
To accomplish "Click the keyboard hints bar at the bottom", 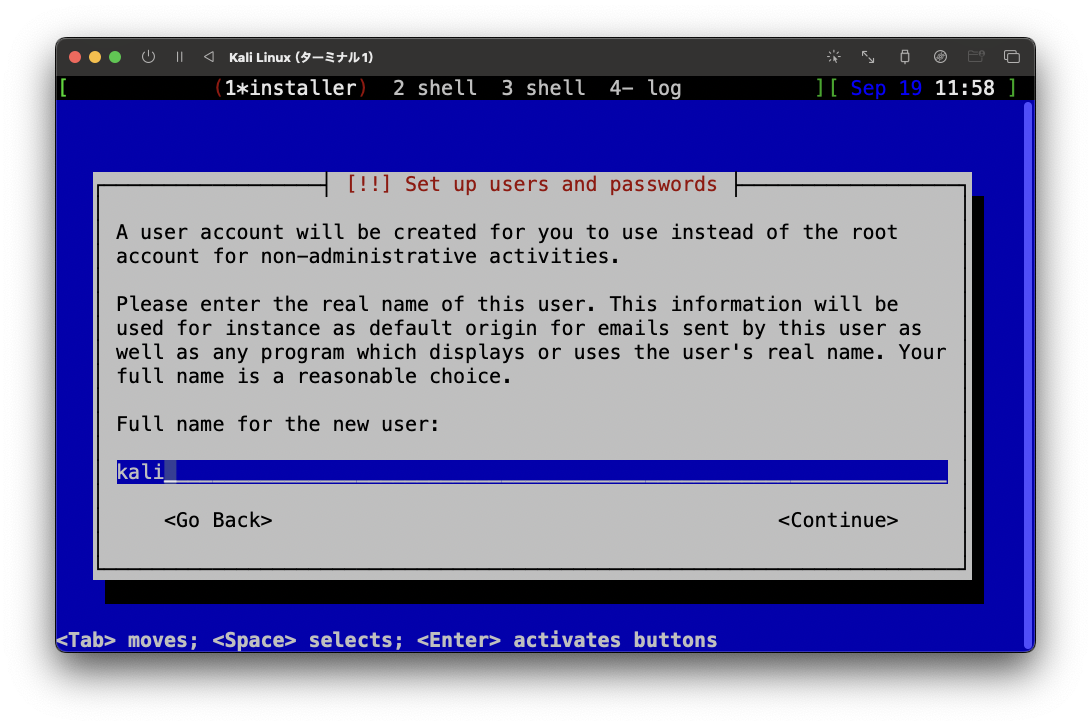I will pos(385,640).
